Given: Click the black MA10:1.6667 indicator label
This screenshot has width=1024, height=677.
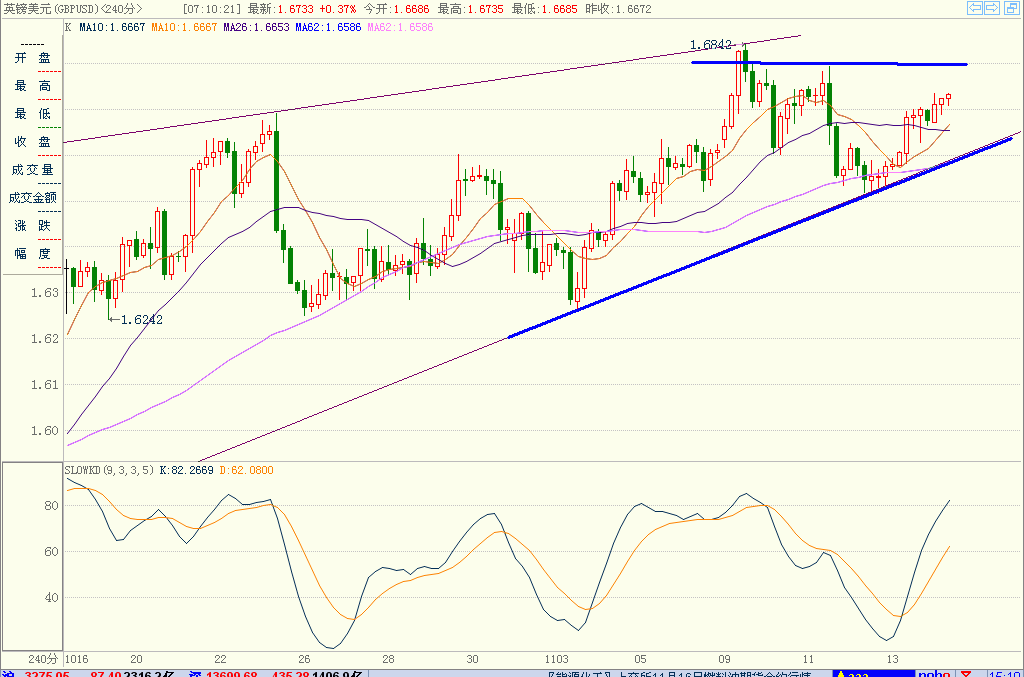Looking at the screenshot, I should point(112,27).
